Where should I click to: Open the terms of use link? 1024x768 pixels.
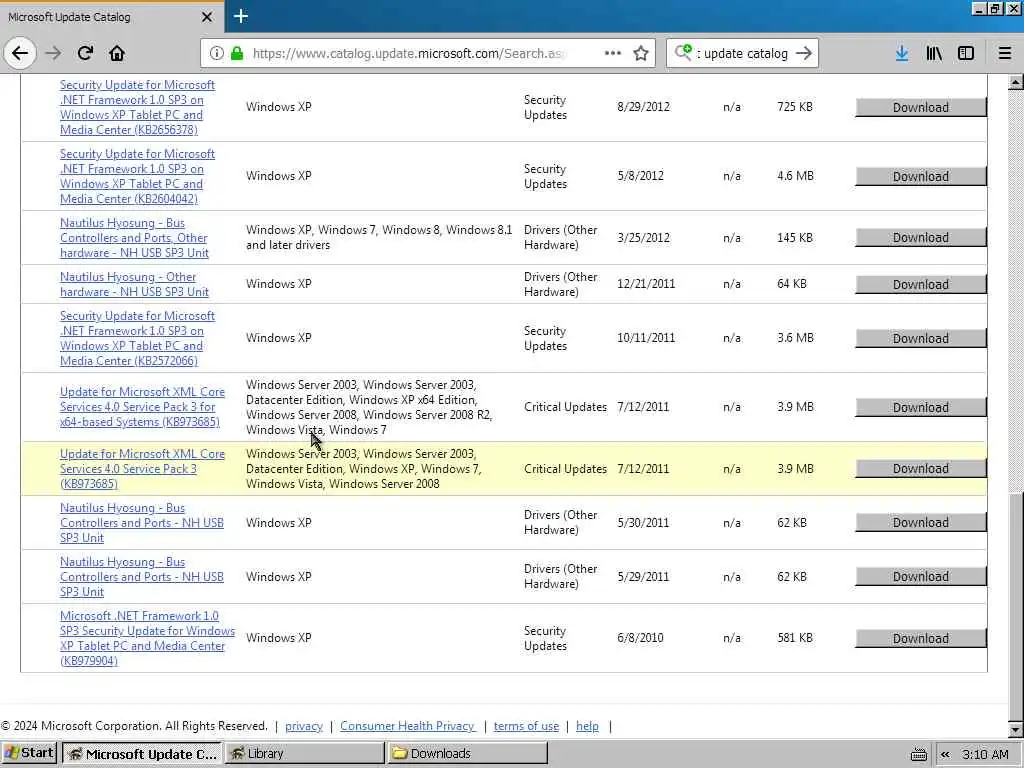point(526,726)
